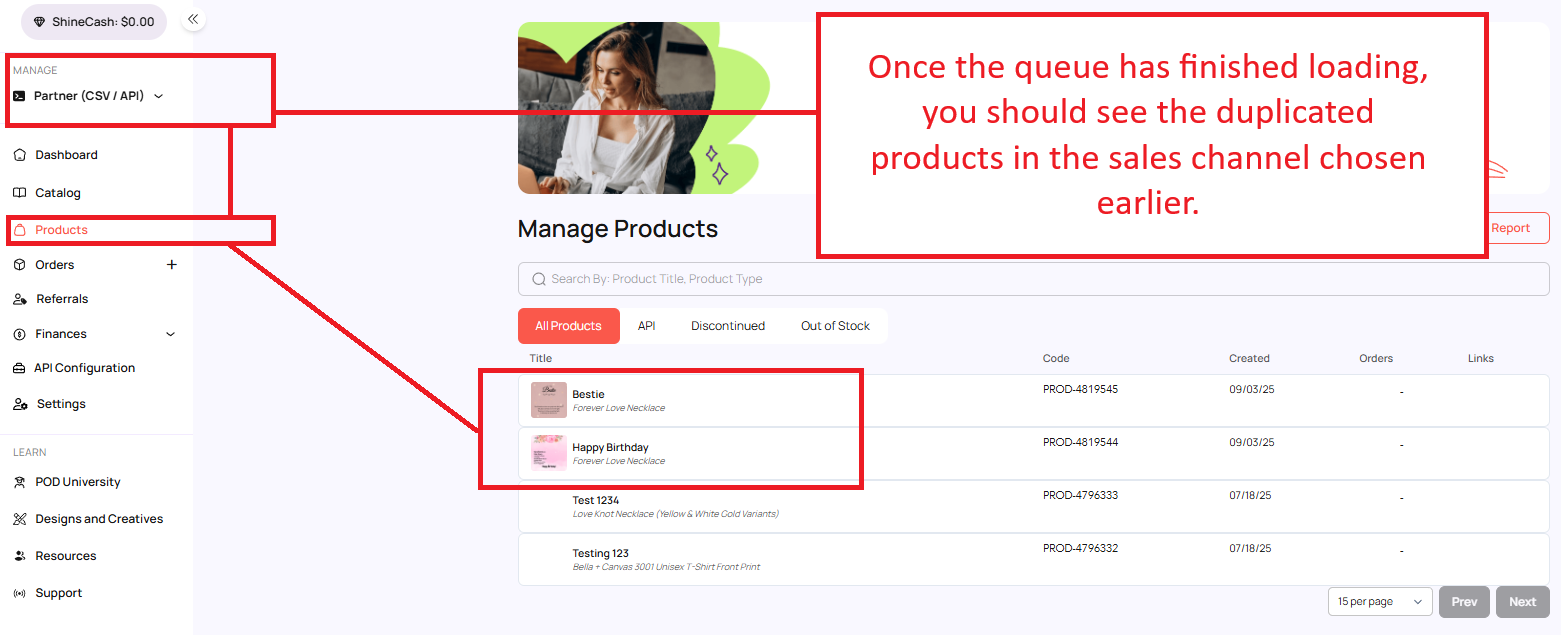Screen dimensions: 1561x635
Task: Select Products in the sidebar
Action: tap(61, 230)
